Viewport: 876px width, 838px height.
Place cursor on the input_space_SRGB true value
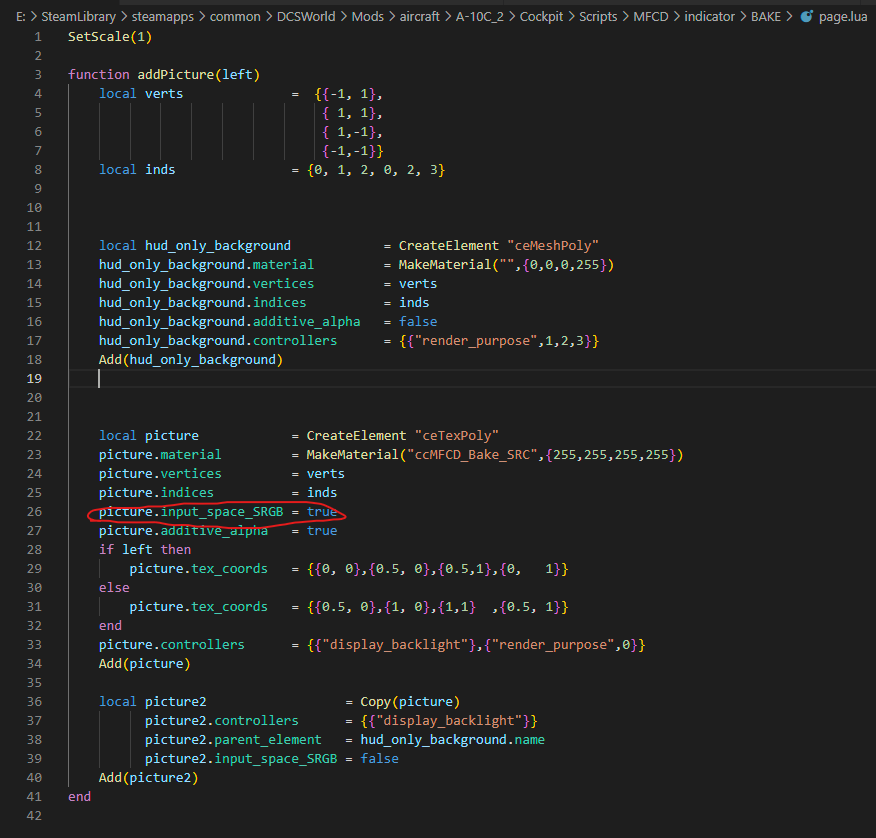click(x=322, y=512)
